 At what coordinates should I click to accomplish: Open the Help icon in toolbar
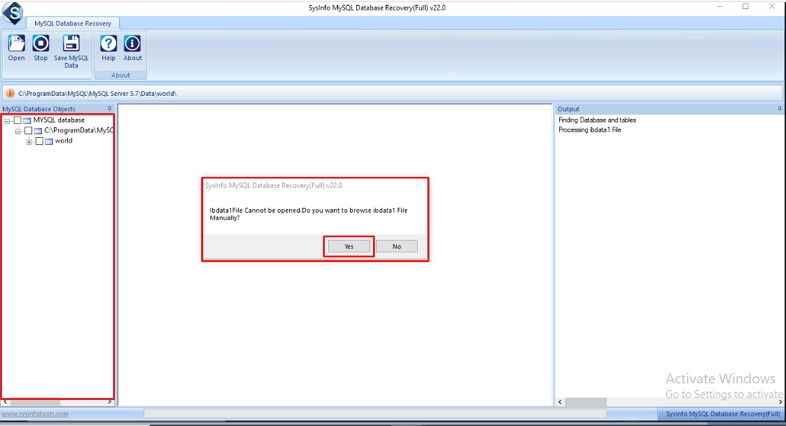pos(108,44)
